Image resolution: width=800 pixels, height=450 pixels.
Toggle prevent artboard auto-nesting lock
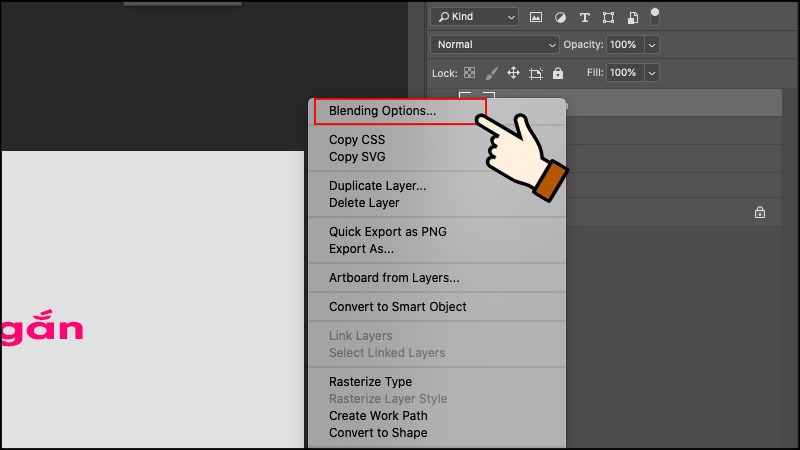[x=536, y=73]
